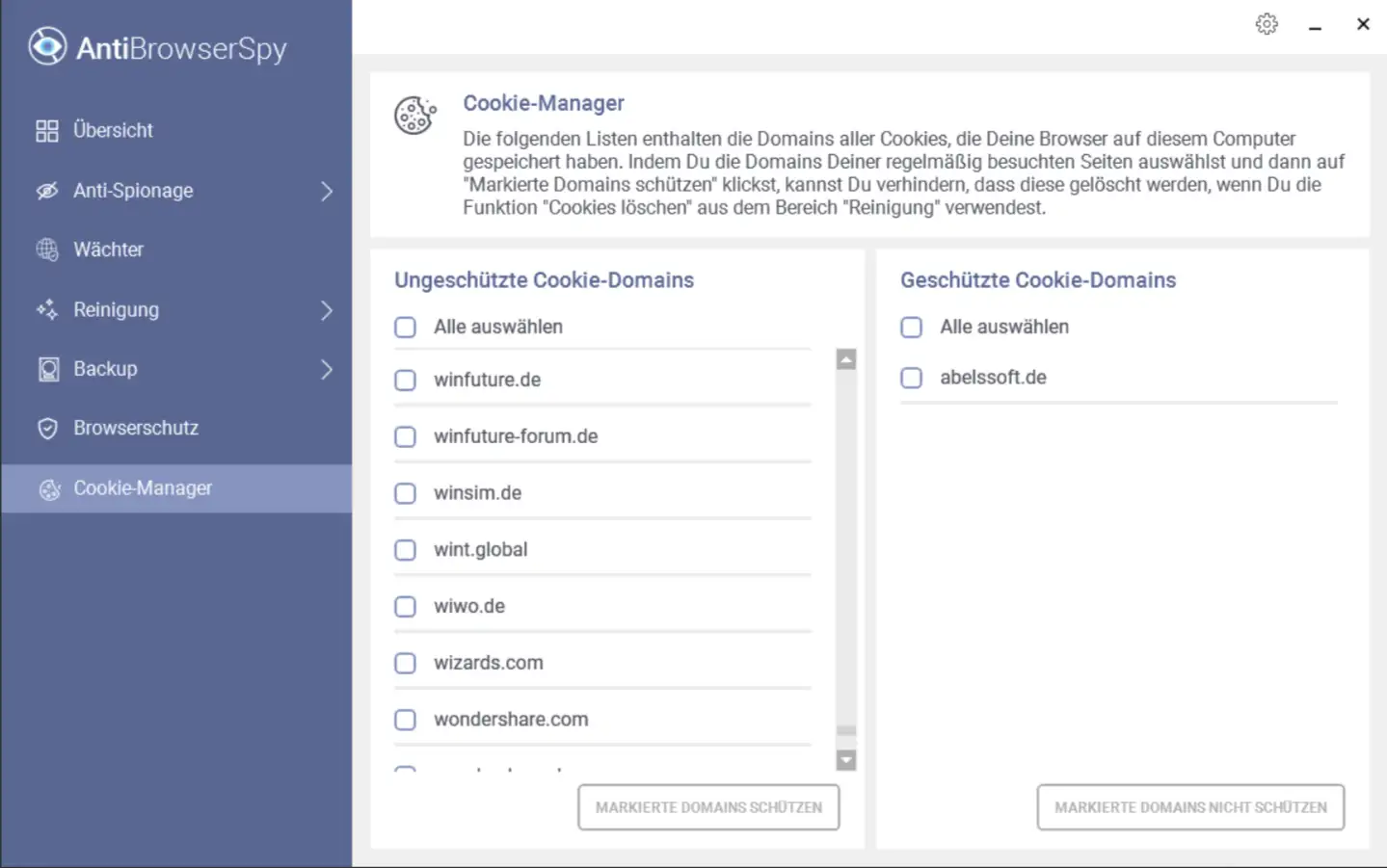The height and width of the screenshot is (868, 1387).
Task: Expand the Reinigung submenu chevron
Action: click(327, 310)
